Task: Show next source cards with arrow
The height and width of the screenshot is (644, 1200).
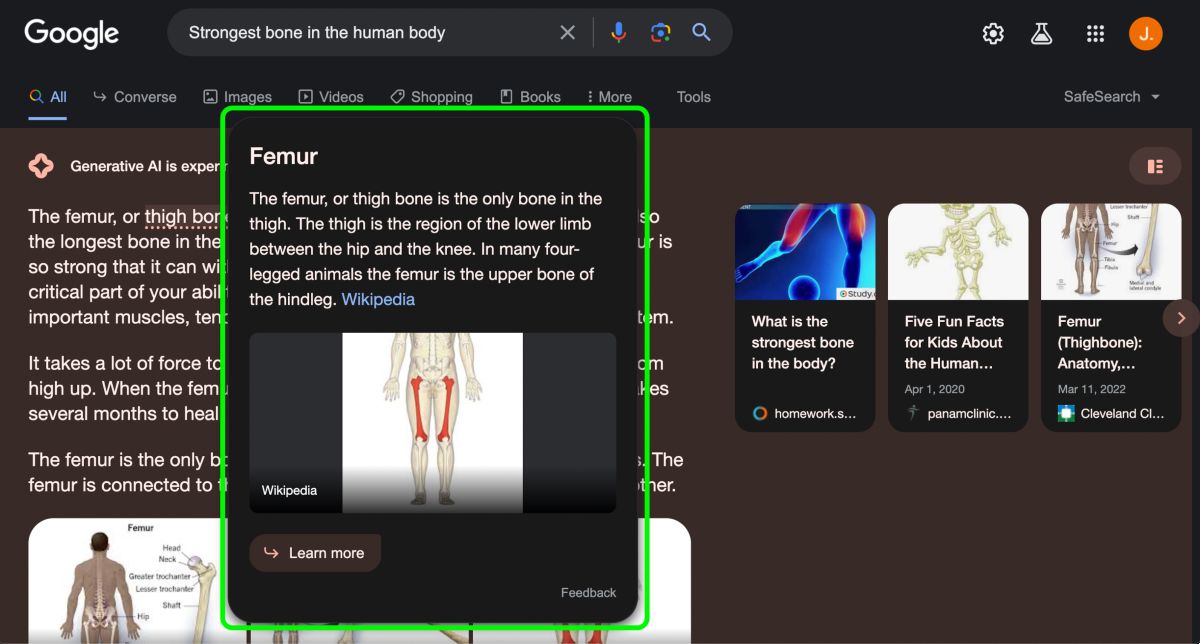Action: (x=1181, y=318)
